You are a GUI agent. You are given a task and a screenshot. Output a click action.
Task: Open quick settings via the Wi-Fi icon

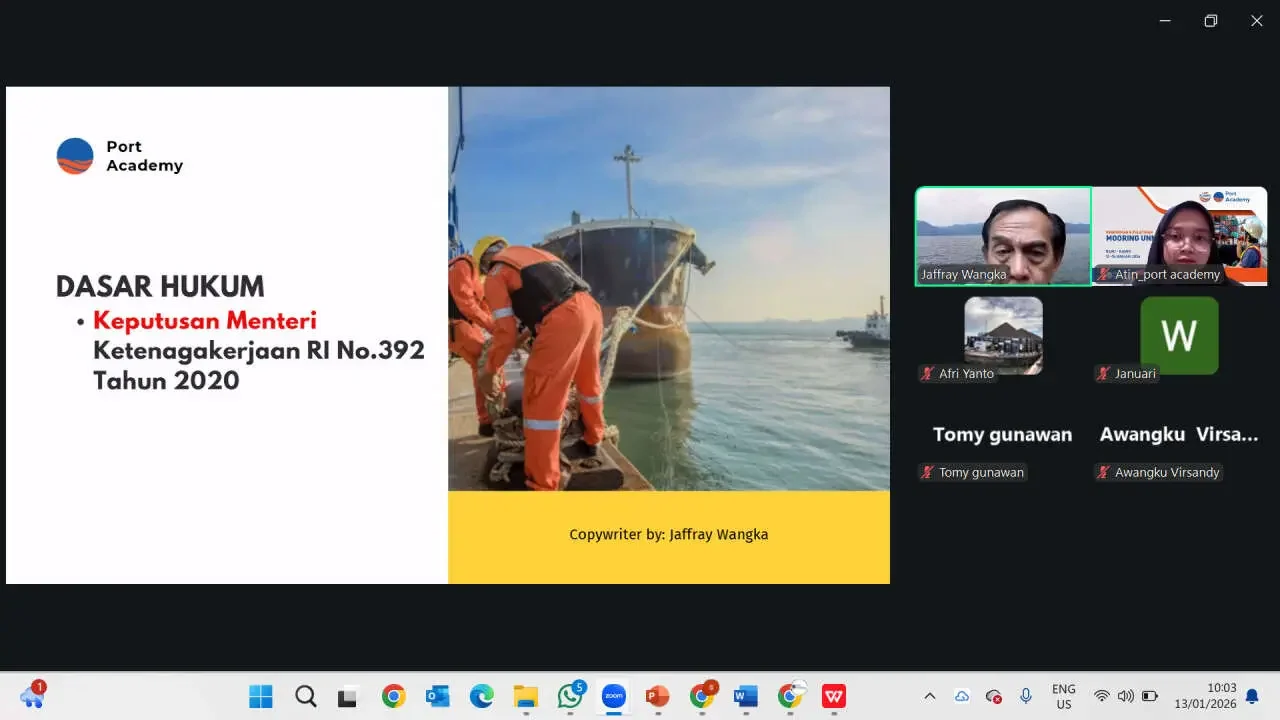[1101, 696]
